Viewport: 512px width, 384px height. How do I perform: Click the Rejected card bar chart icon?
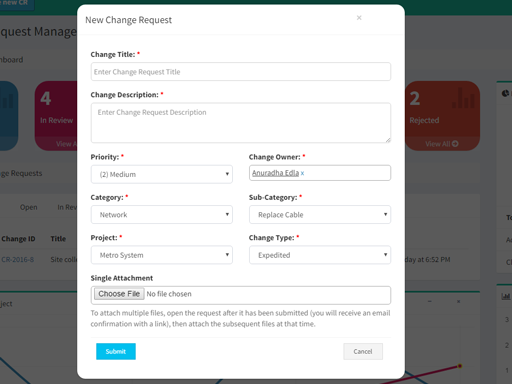(x=463, y=98)
